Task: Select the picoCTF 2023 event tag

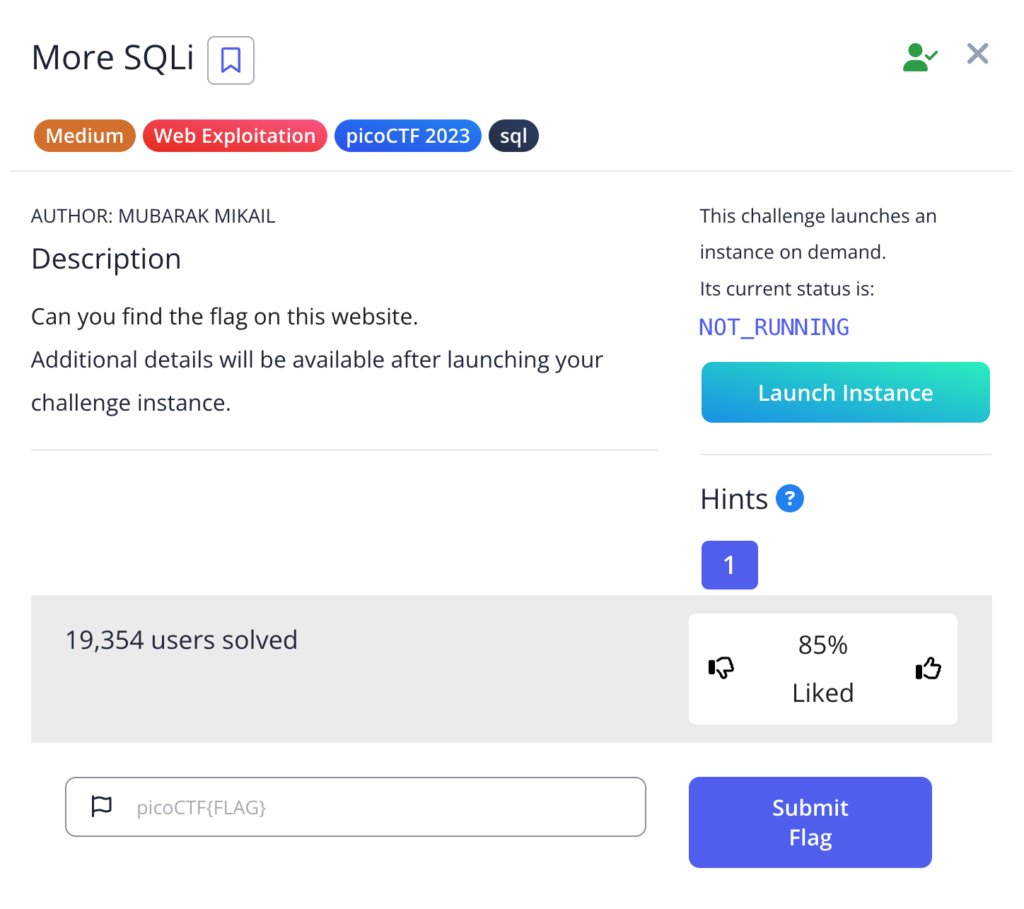Action: click(x=407, y=135)
